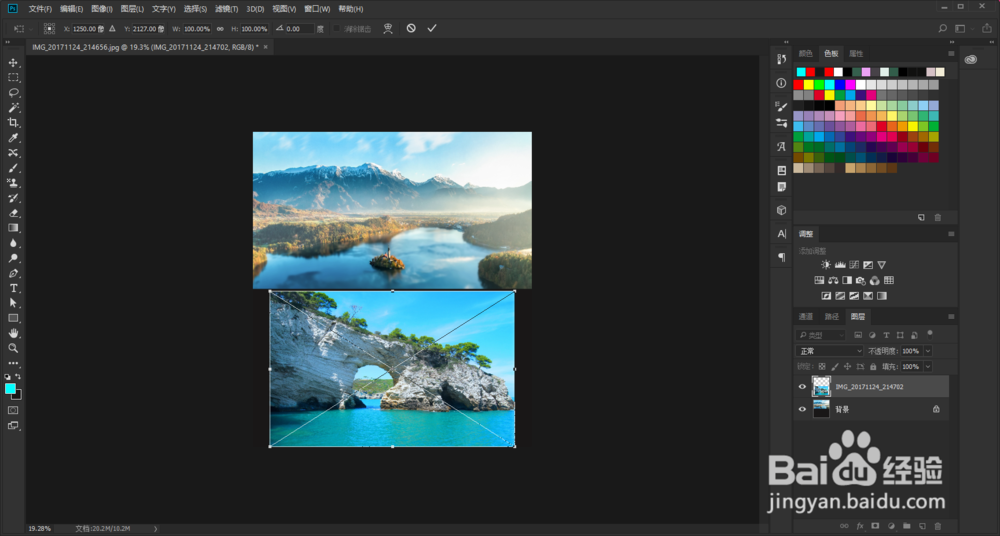Image resolution: width=1000 pixels, height=536 pixels.
Task: Add Brightness/Contrast adjustment (sun icon)
Action: click(826, 265)
